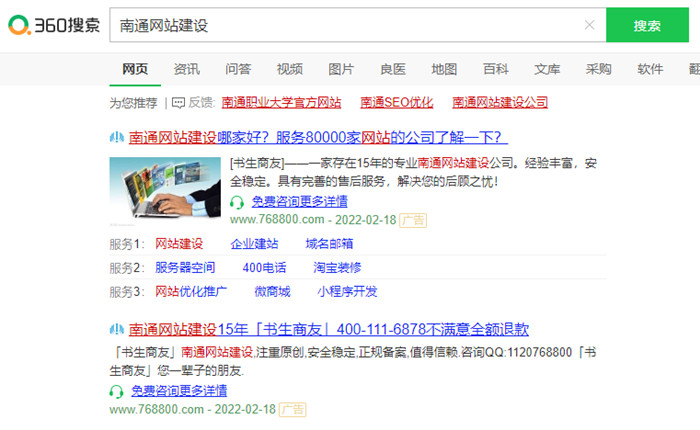Click the icon before the 15年 result title

pos(117,330)
